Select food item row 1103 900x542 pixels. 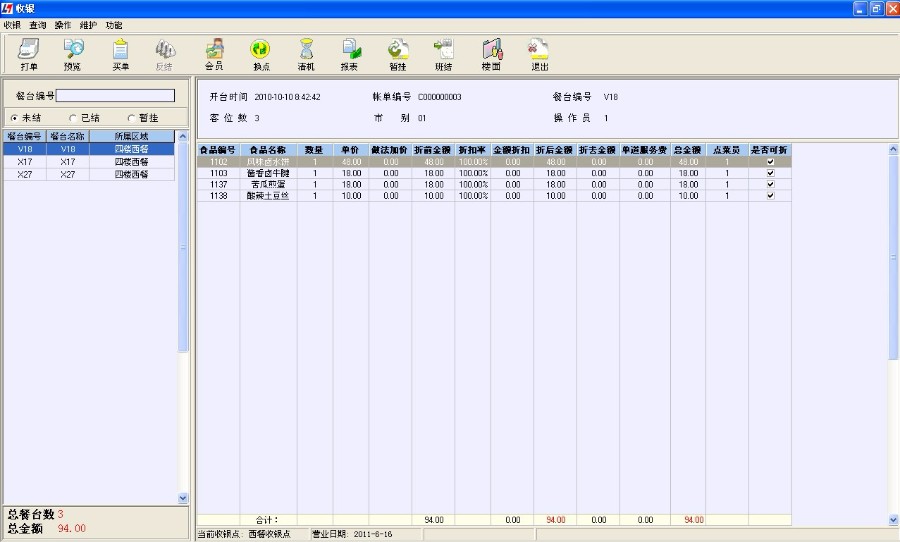pyautogui.click(x=494, y=173)
